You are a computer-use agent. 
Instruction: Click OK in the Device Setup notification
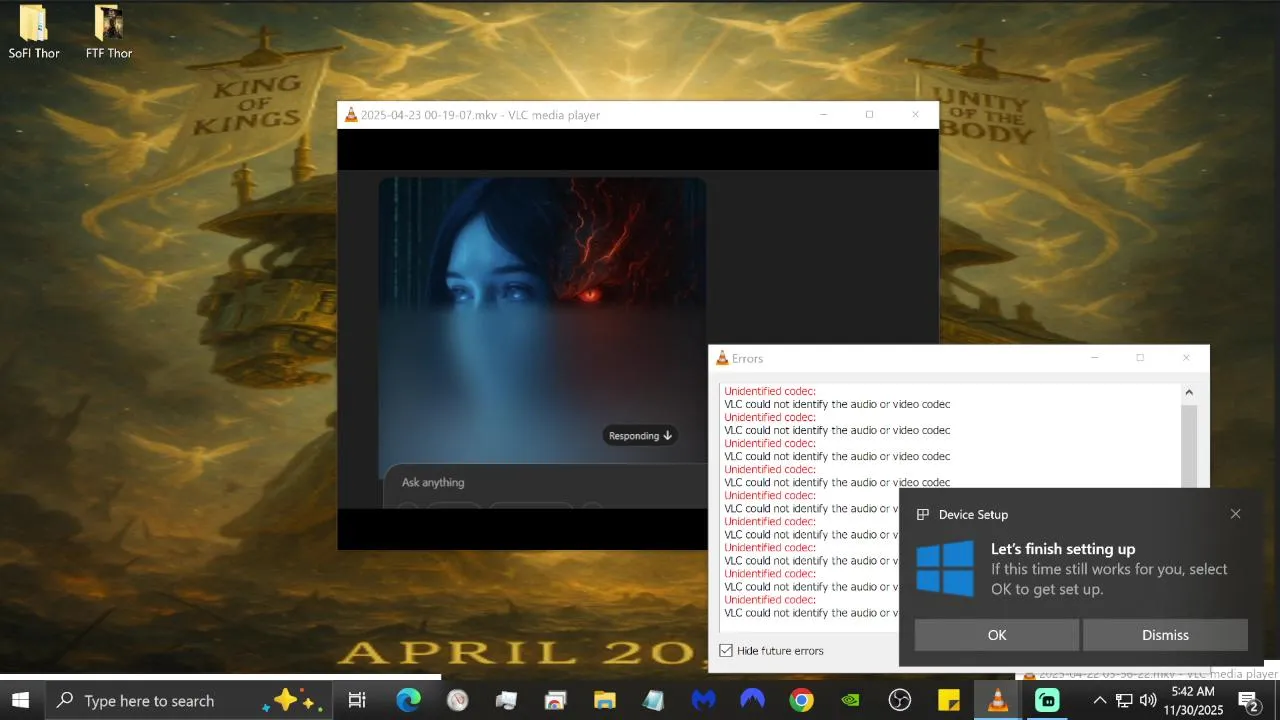(x=997, y=635)
